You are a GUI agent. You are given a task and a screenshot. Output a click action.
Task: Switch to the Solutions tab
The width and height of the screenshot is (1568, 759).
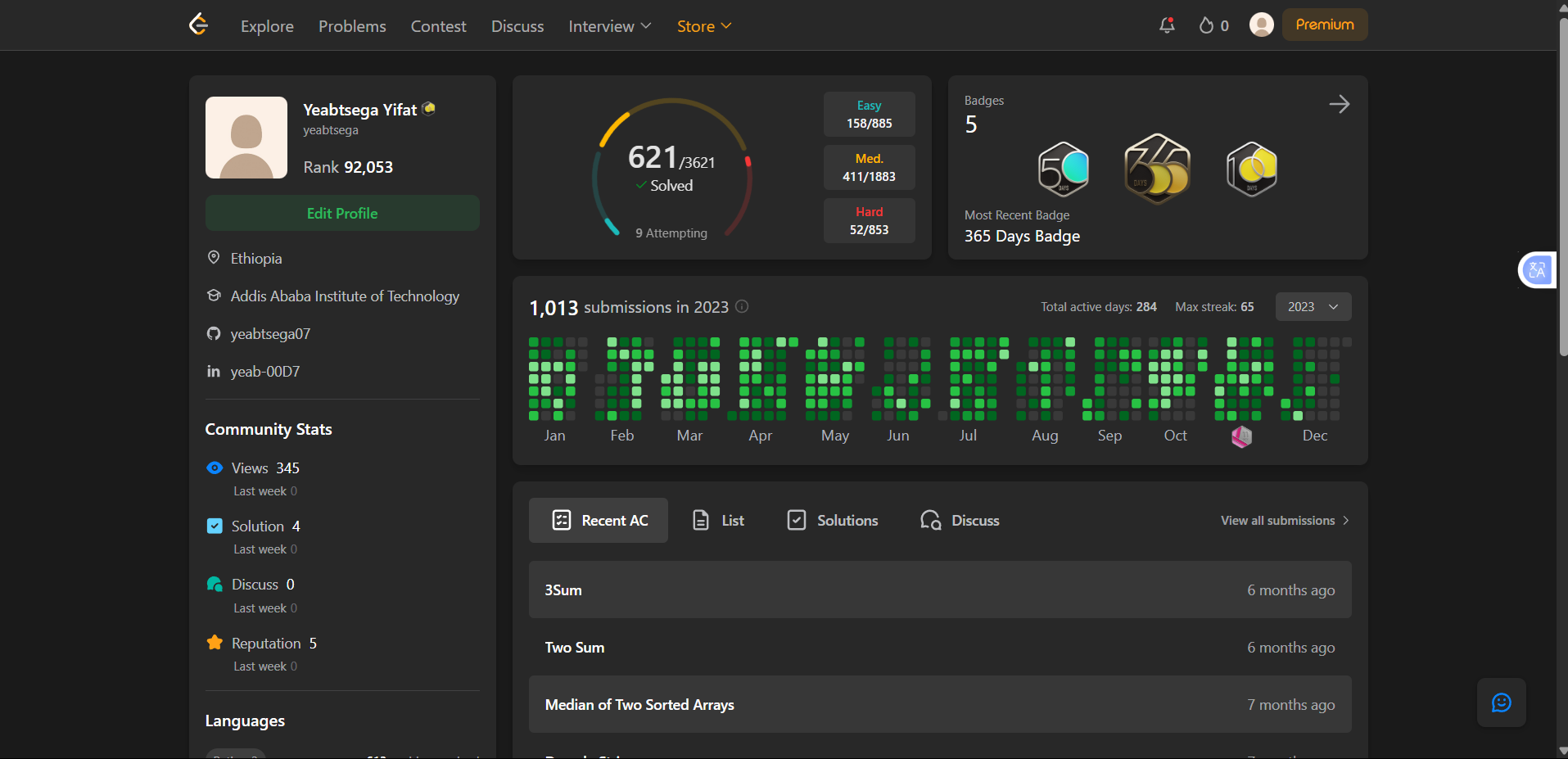coord(833,521)
